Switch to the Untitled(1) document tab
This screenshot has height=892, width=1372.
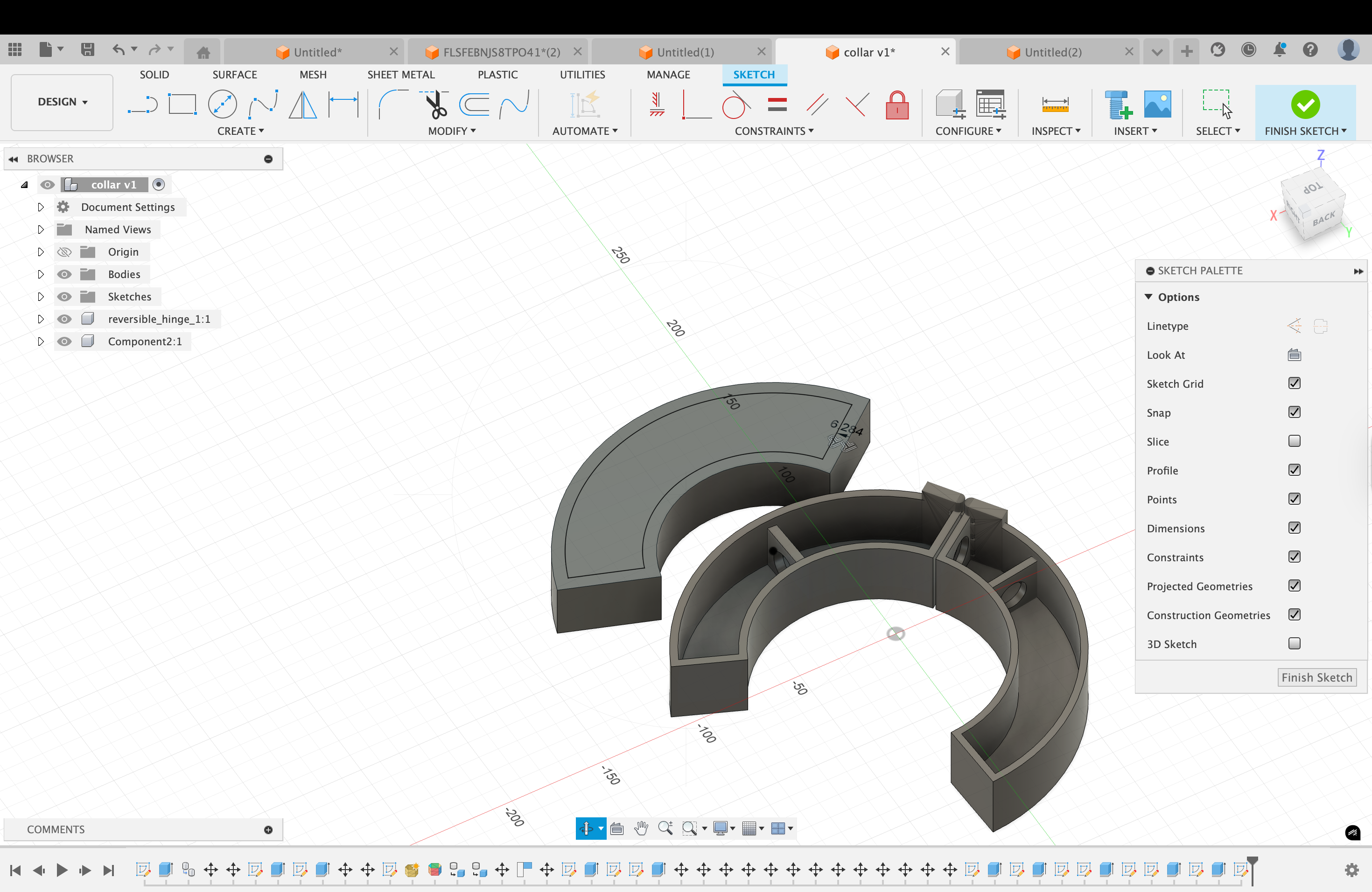(685, 52)
